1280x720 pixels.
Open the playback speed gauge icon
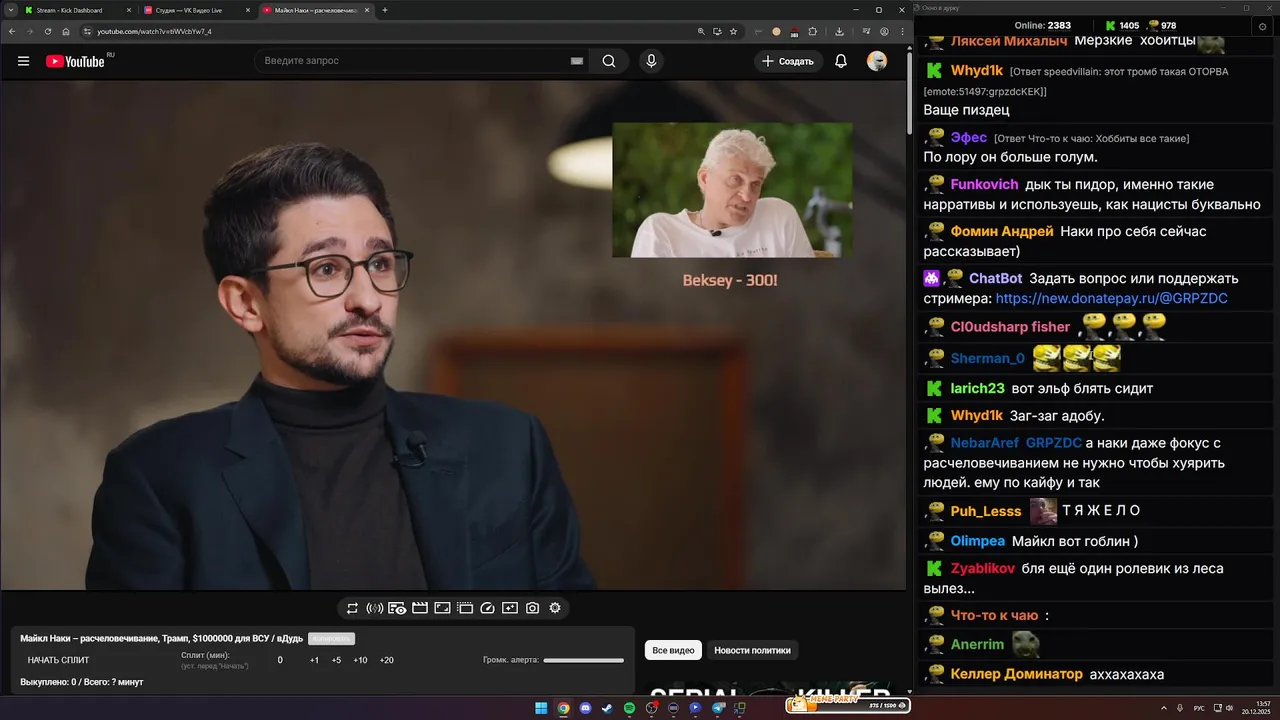pyautogui.click(x=488, y=608)
